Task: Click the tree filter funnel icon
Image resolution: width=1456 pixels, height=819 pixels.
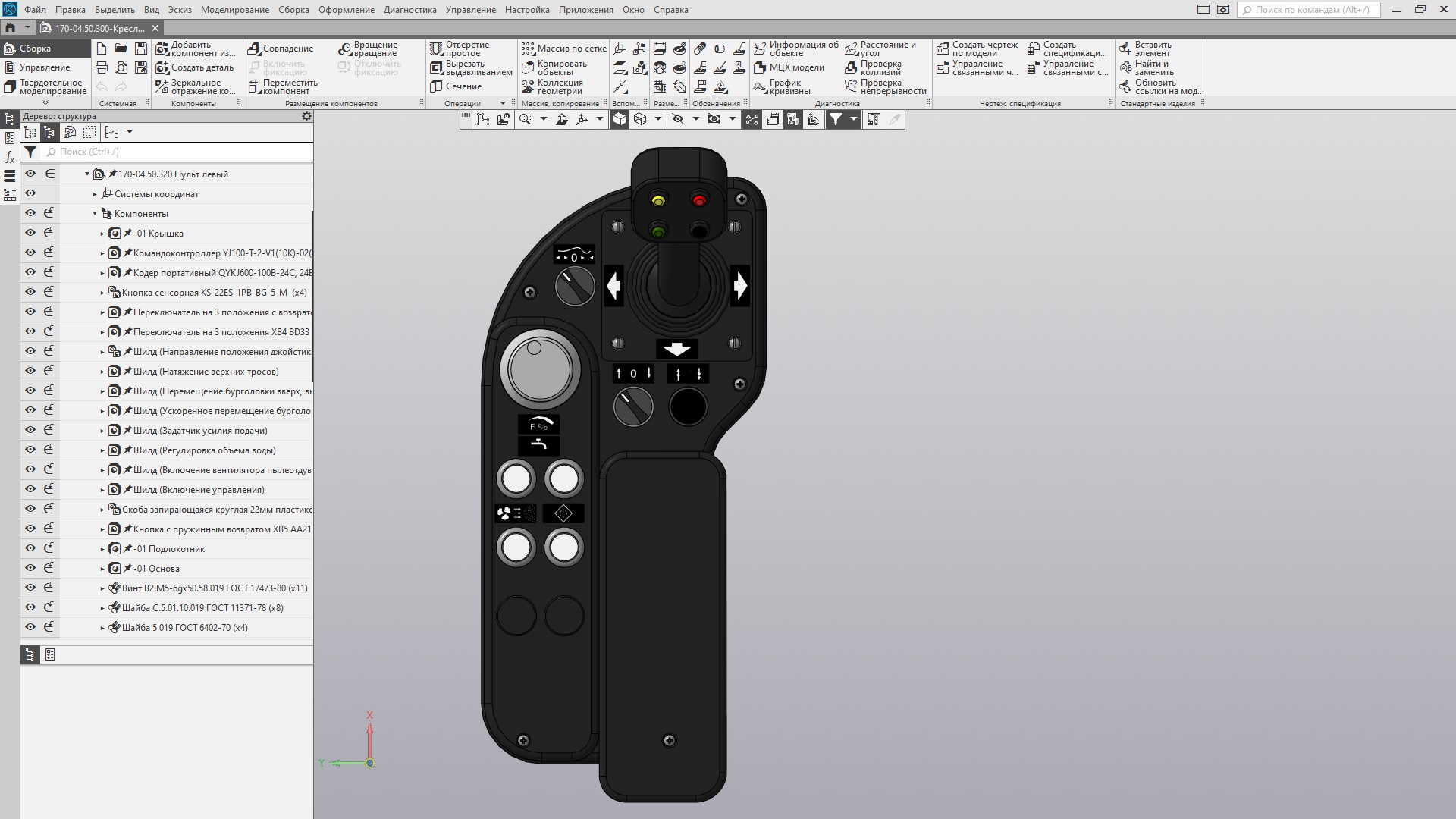Action: (x=30, y=152)
